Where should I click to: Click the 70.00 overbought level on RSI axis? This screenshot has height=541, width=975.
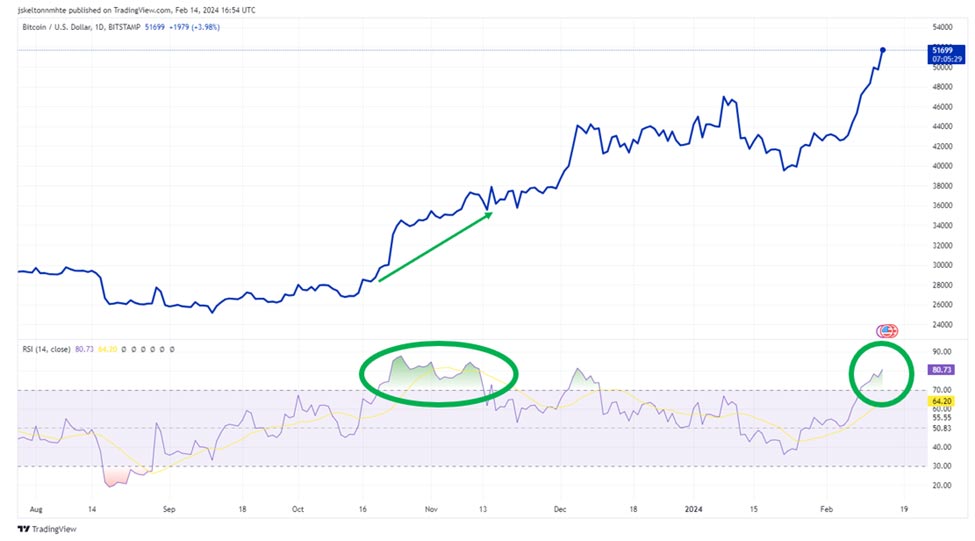[x=941, y=389]
